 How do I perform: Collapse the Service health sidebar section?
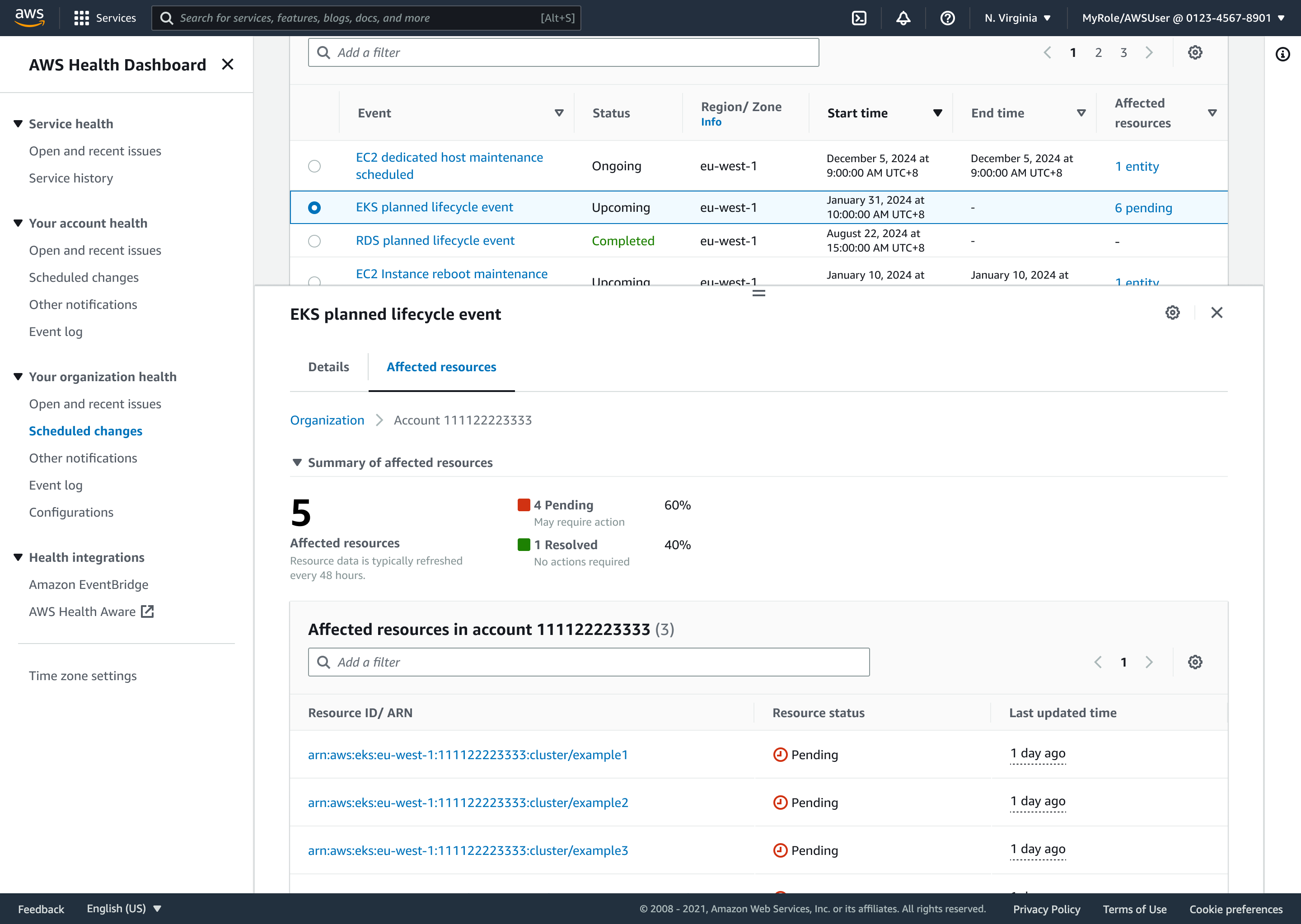(18, 124)
